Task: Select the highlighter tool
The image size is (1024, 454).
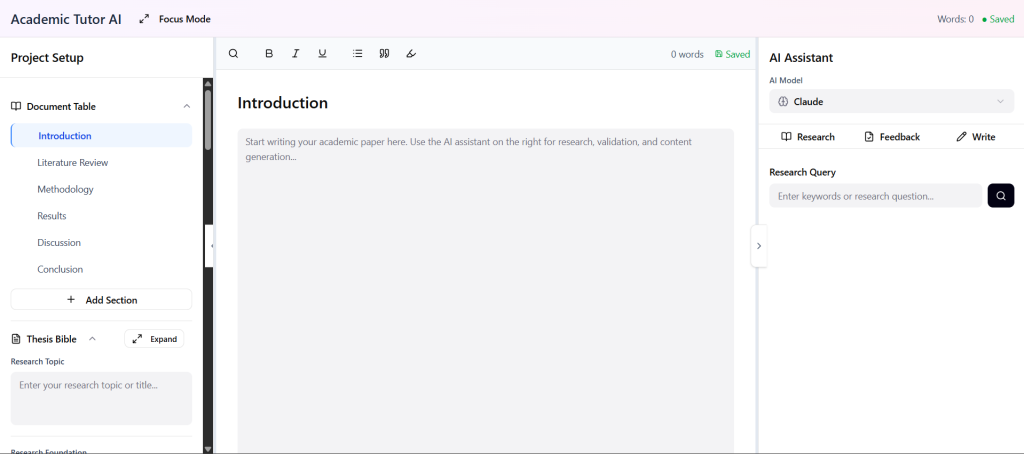Action: tap(411, 54)
